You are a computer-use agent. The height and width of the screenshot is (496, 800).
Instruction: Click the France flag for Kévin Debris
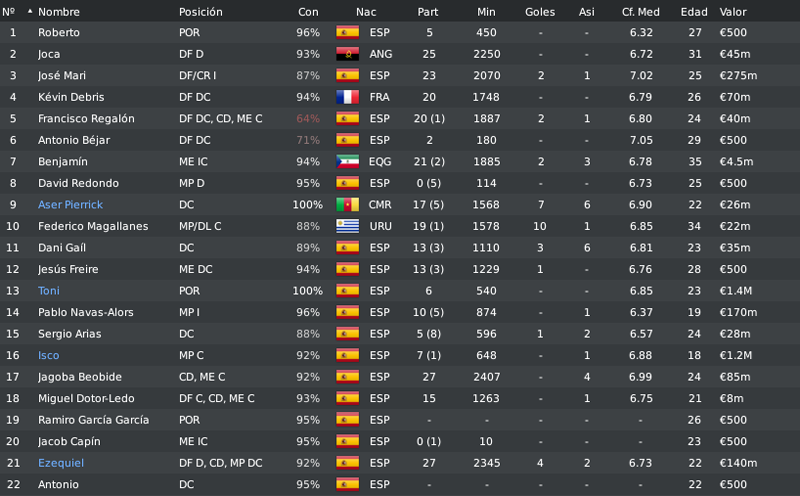[347, 96]
